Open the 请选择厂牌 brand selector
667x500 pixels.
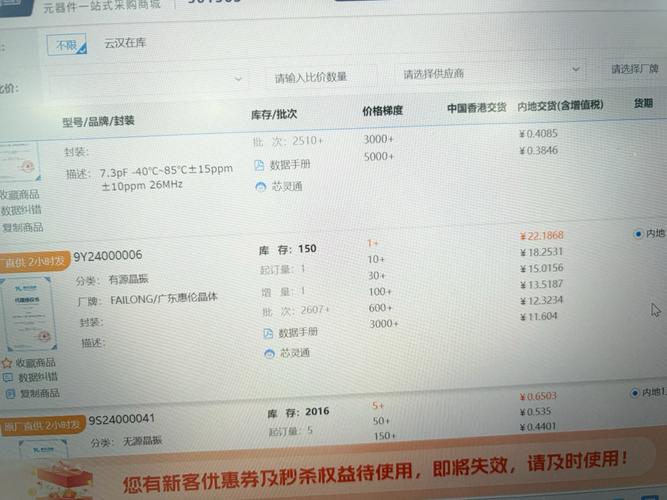point(634,69)
